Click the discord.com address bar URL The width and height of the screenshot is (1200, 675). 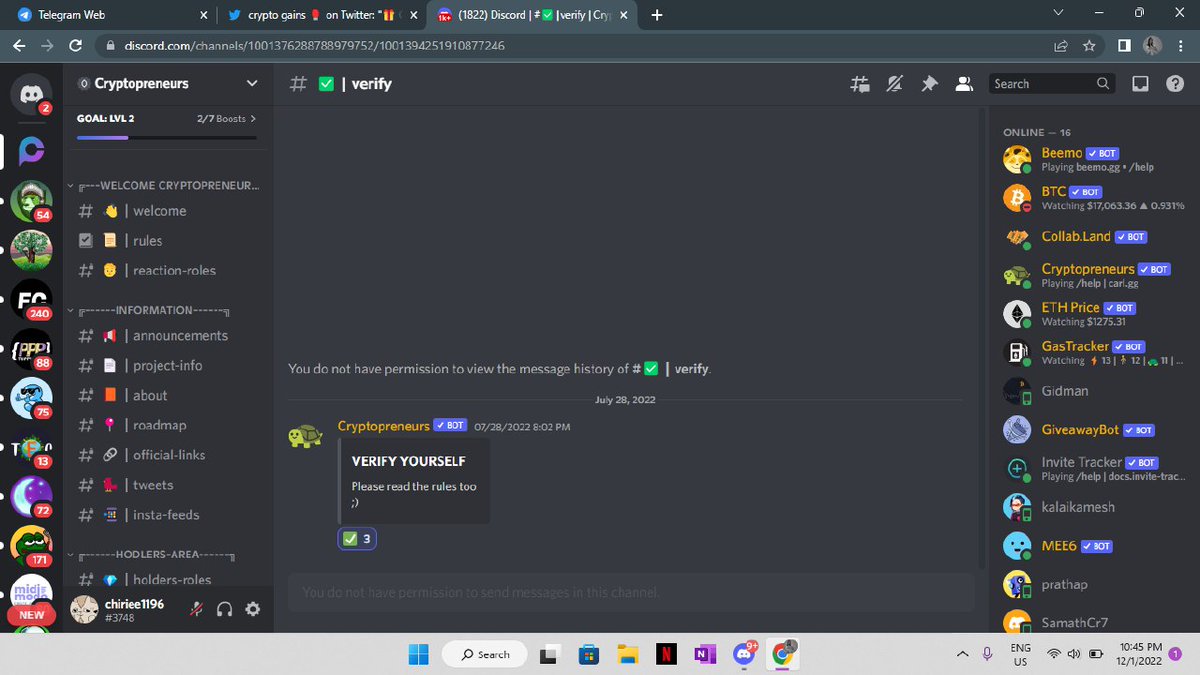pos(314,46)
